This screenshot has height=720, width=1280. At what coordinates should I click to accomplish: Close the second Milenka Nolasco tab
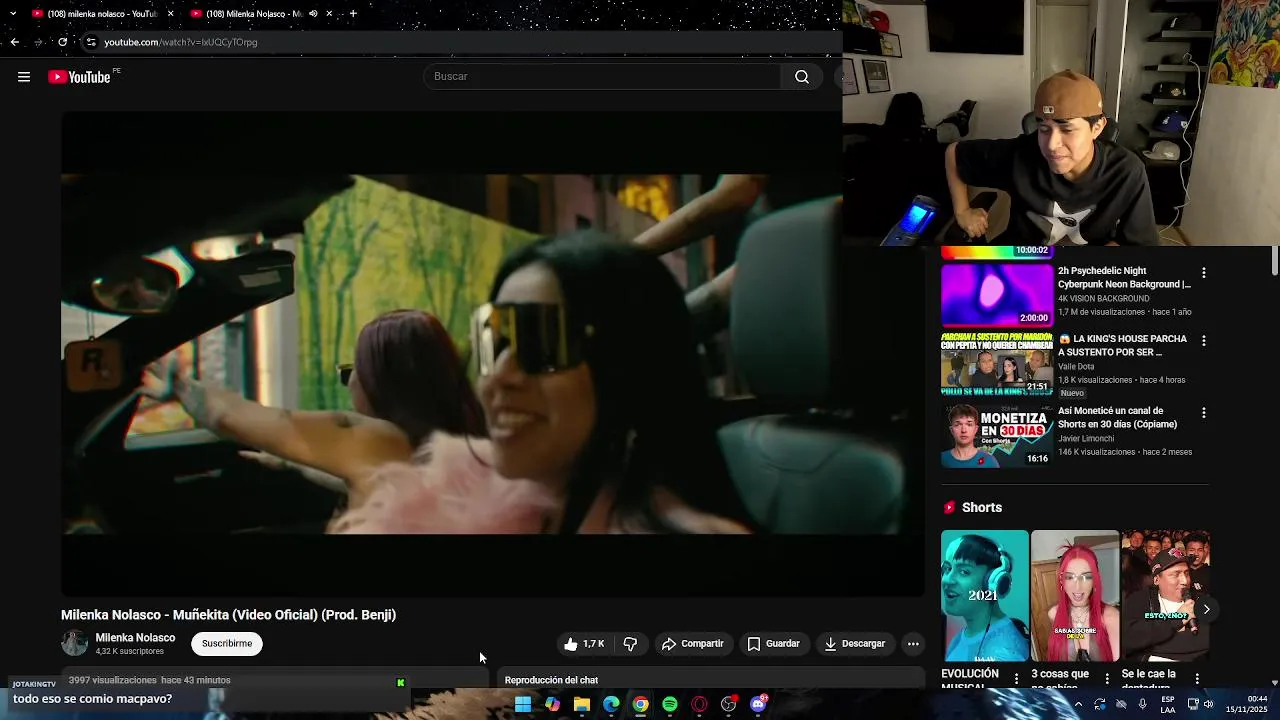[328, 14]
